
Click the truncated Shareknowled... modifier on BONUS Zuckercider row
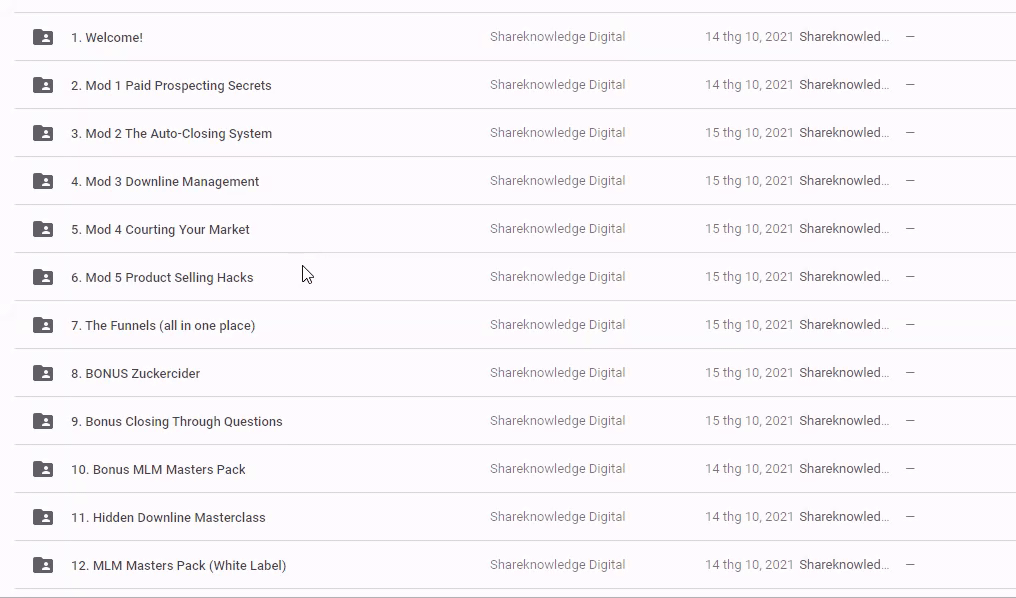[x=843, y=373]
